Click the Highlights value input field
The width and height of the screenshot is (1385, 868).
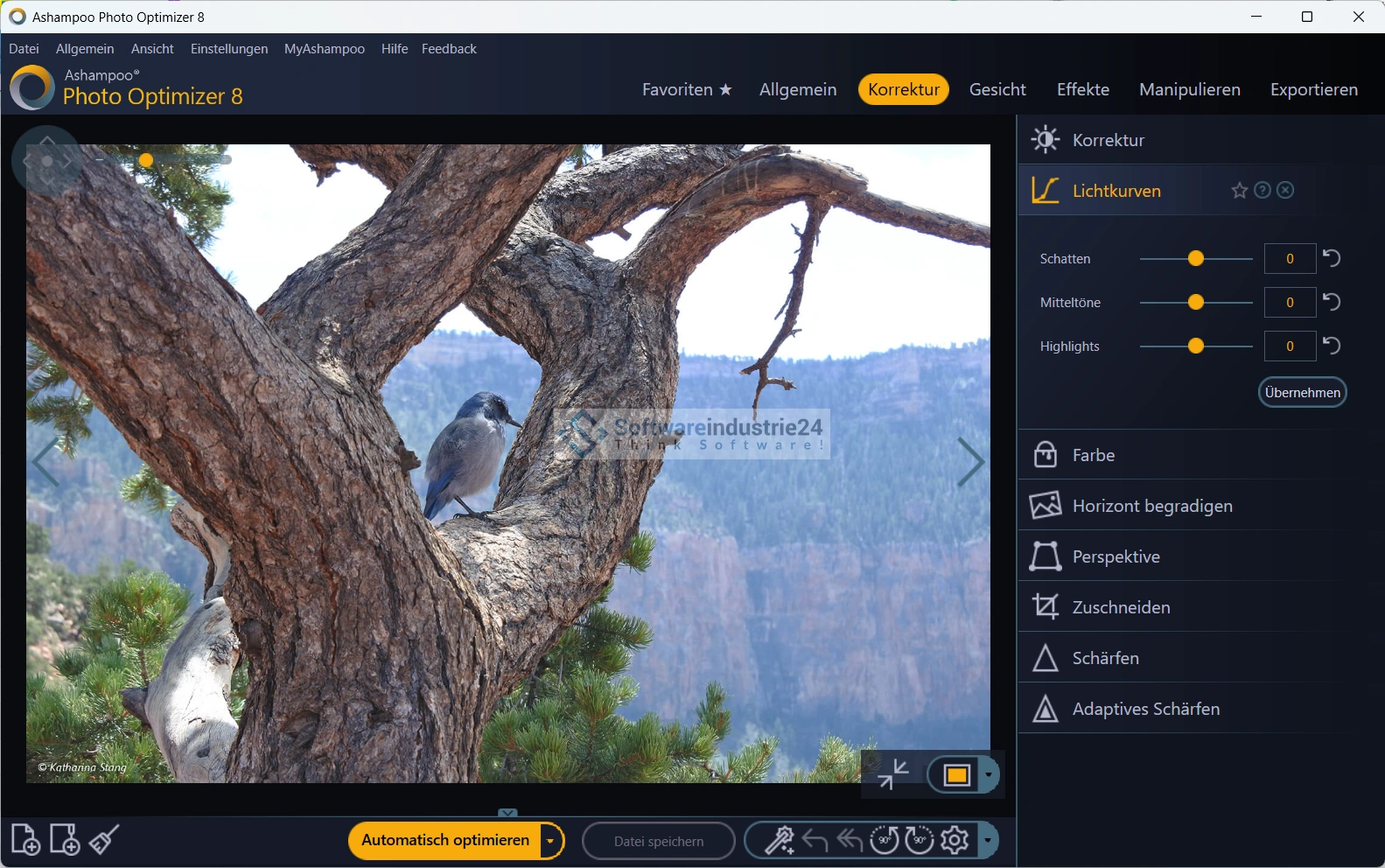(x=1290, y=346)
